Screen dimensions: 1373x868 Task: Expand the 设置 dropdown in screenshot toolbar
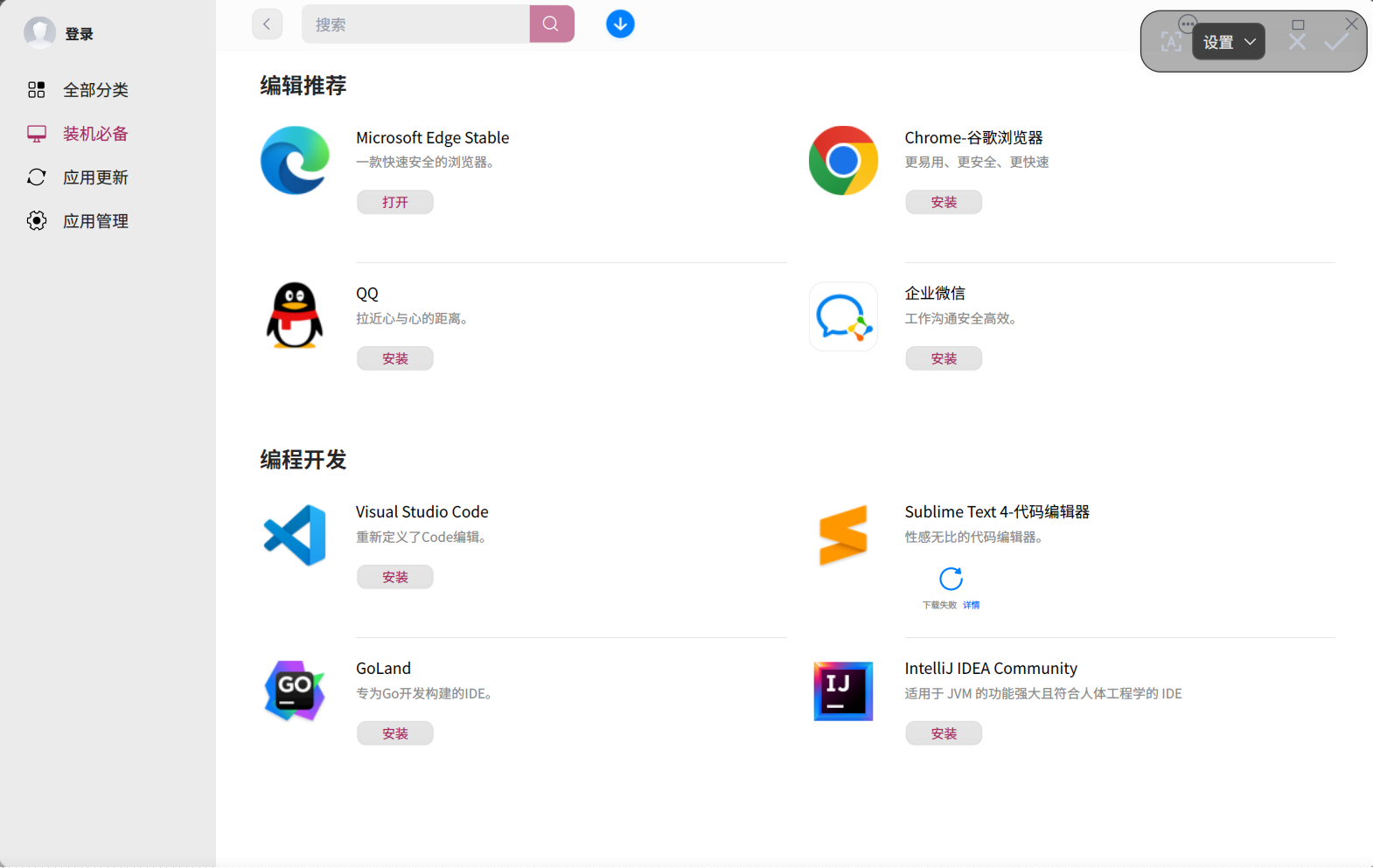pos(1229,42)
